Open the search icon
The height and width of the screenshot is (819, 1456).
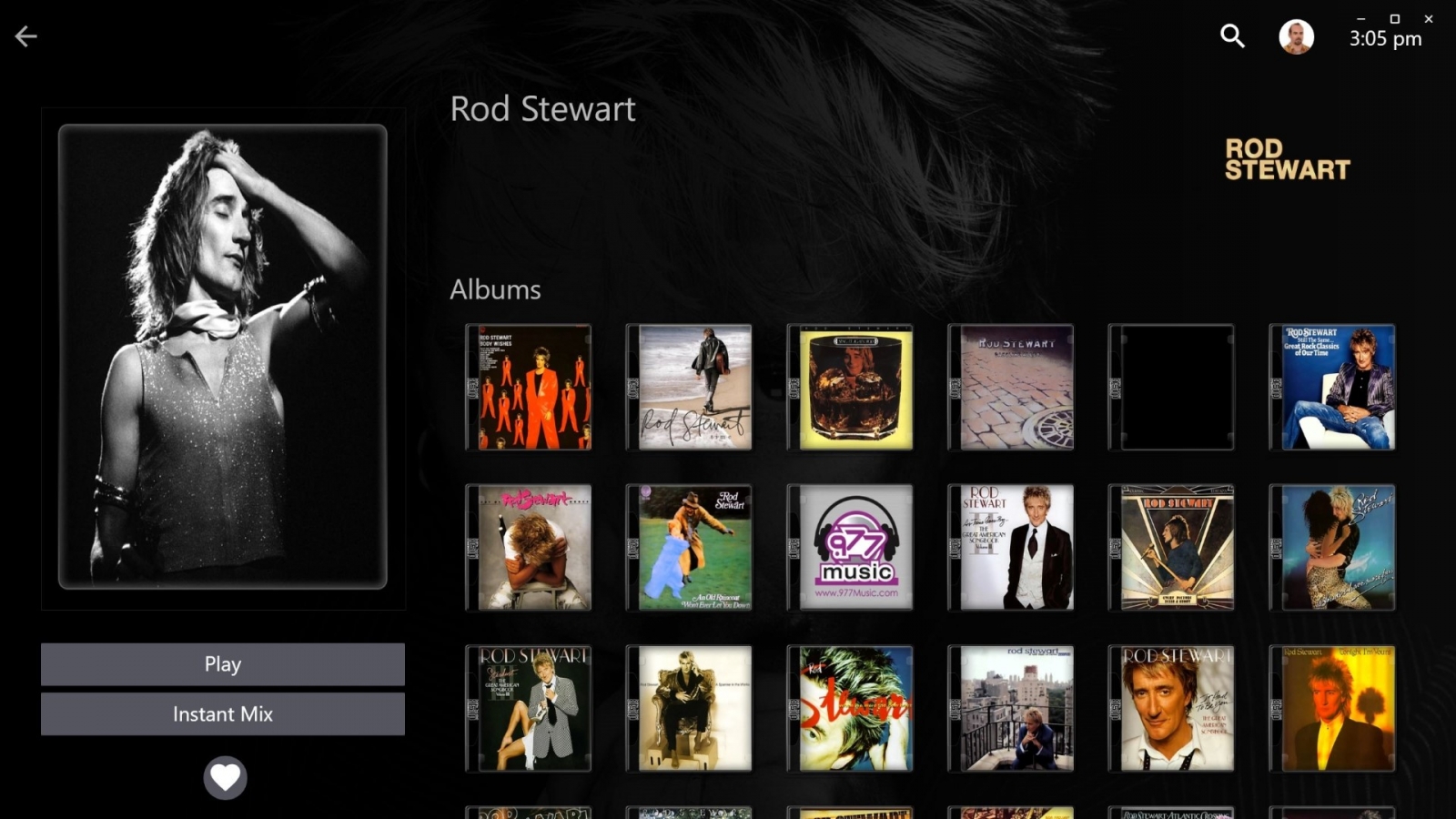(1231, 36)
